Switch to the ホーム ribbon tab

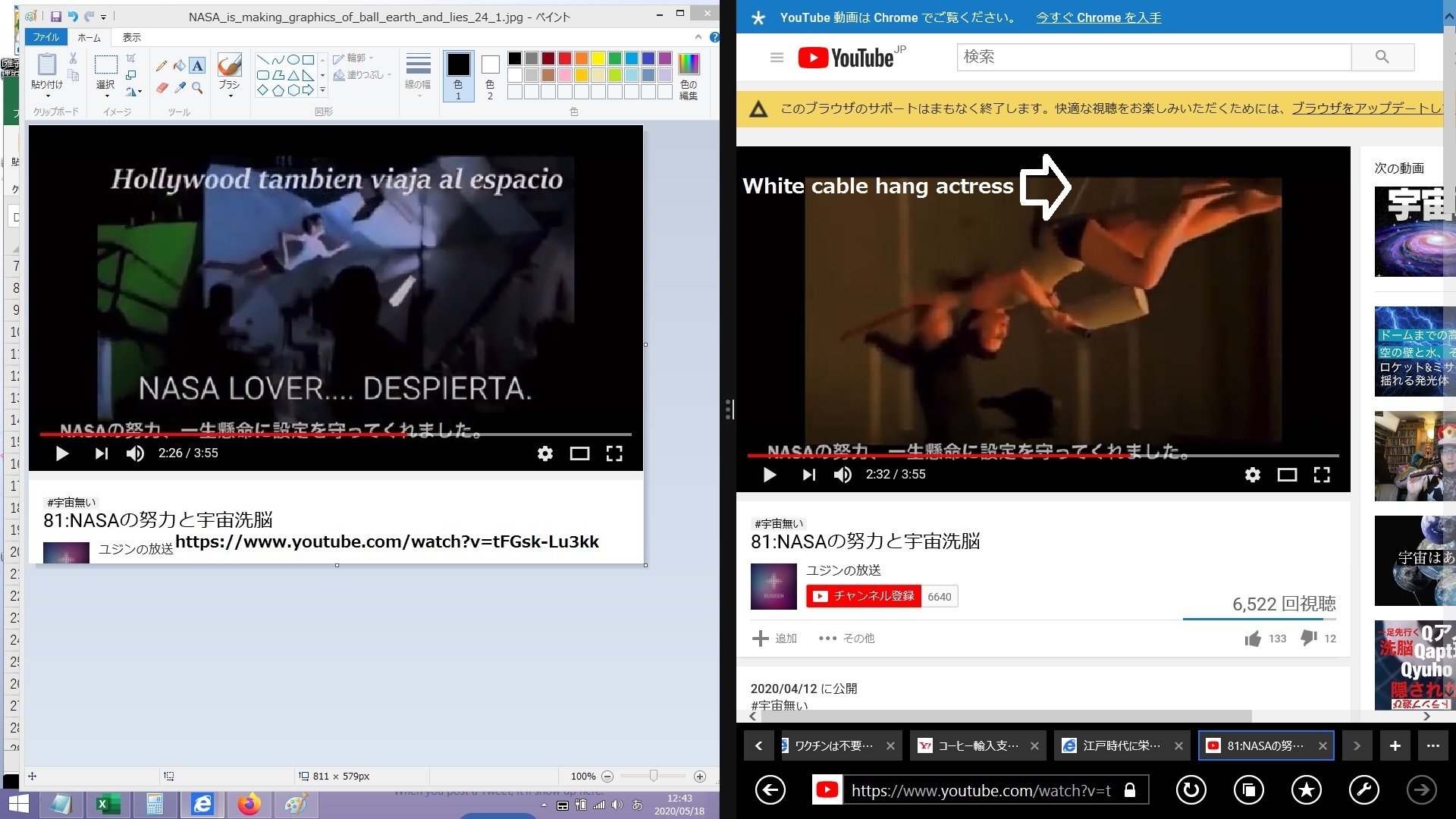click(89, 37)
